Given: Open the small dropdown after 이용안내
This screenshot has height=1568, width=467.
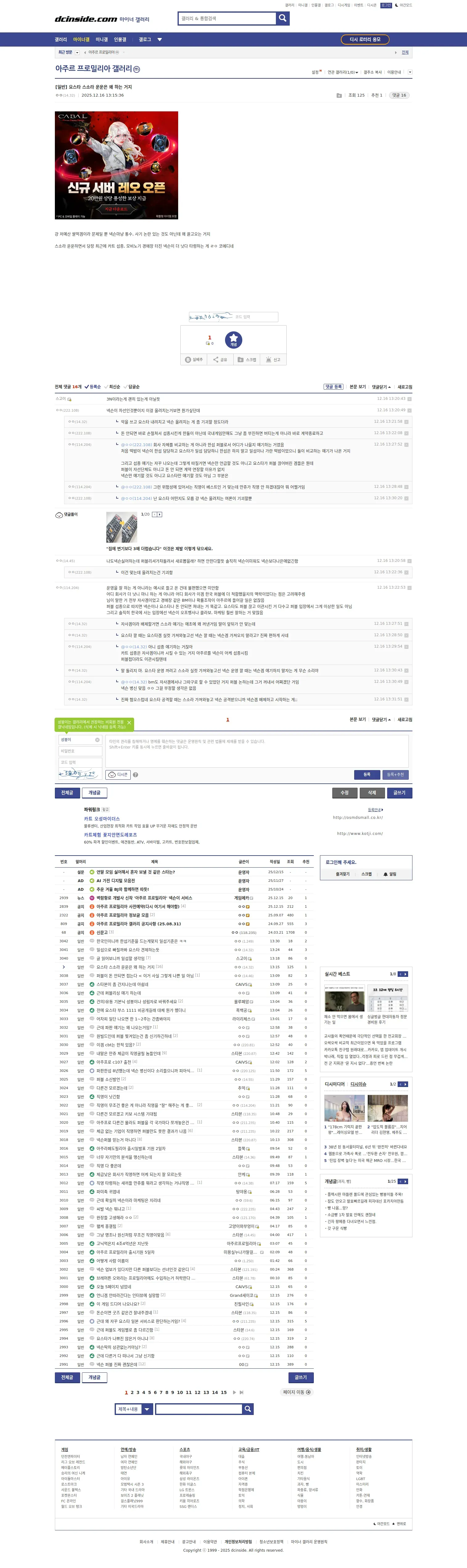Looking at the screenshot, I should coord(410,72).
